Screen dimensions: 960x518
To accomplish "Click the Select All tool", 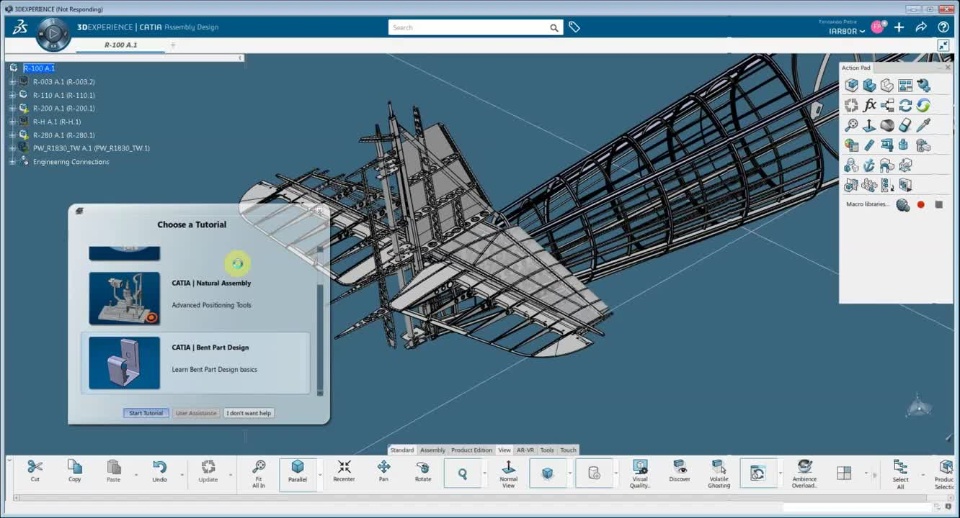I will 900,473.
